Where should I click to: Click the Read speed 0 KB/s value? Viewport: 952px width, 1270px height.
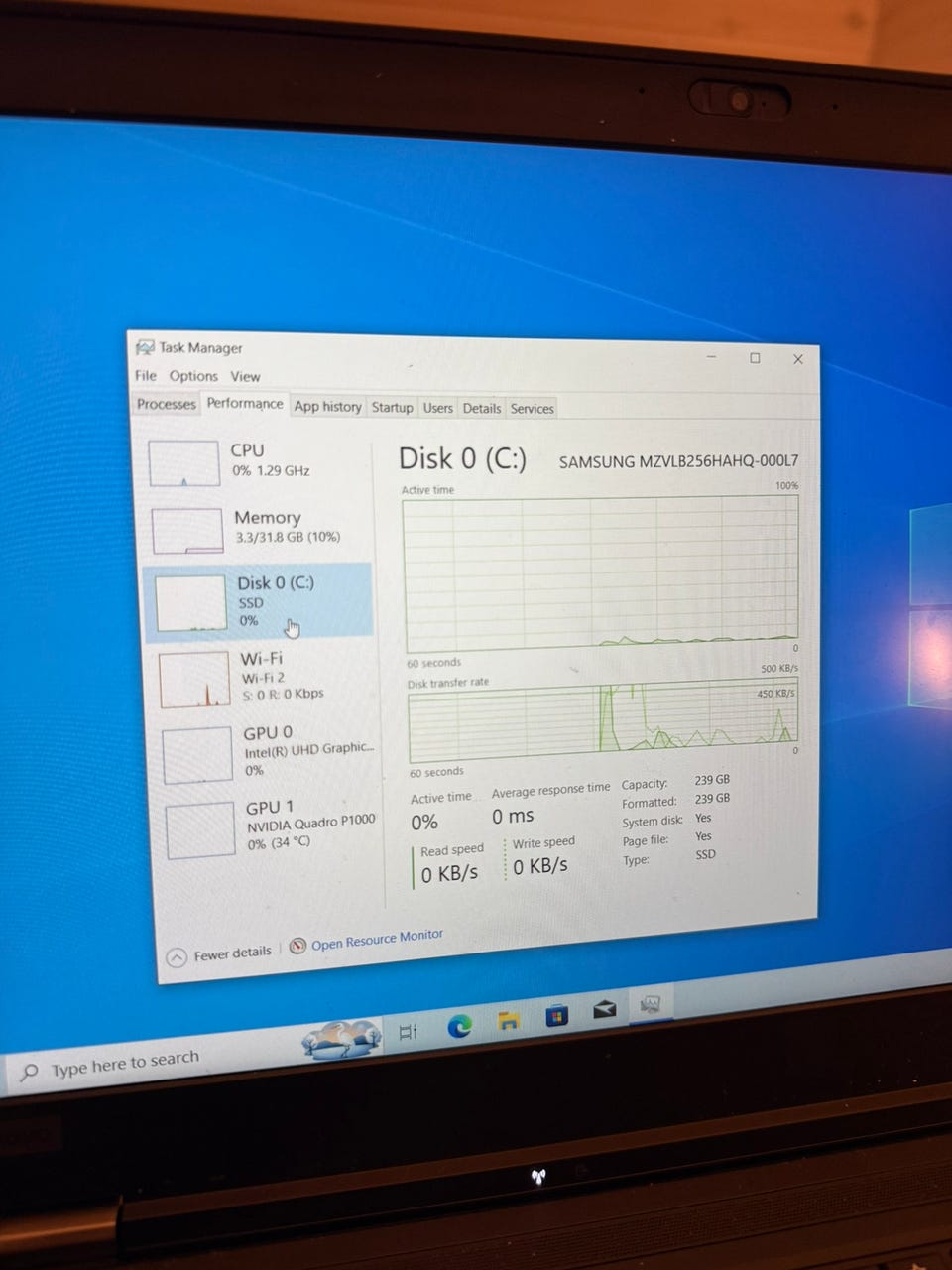pos(449,874)
